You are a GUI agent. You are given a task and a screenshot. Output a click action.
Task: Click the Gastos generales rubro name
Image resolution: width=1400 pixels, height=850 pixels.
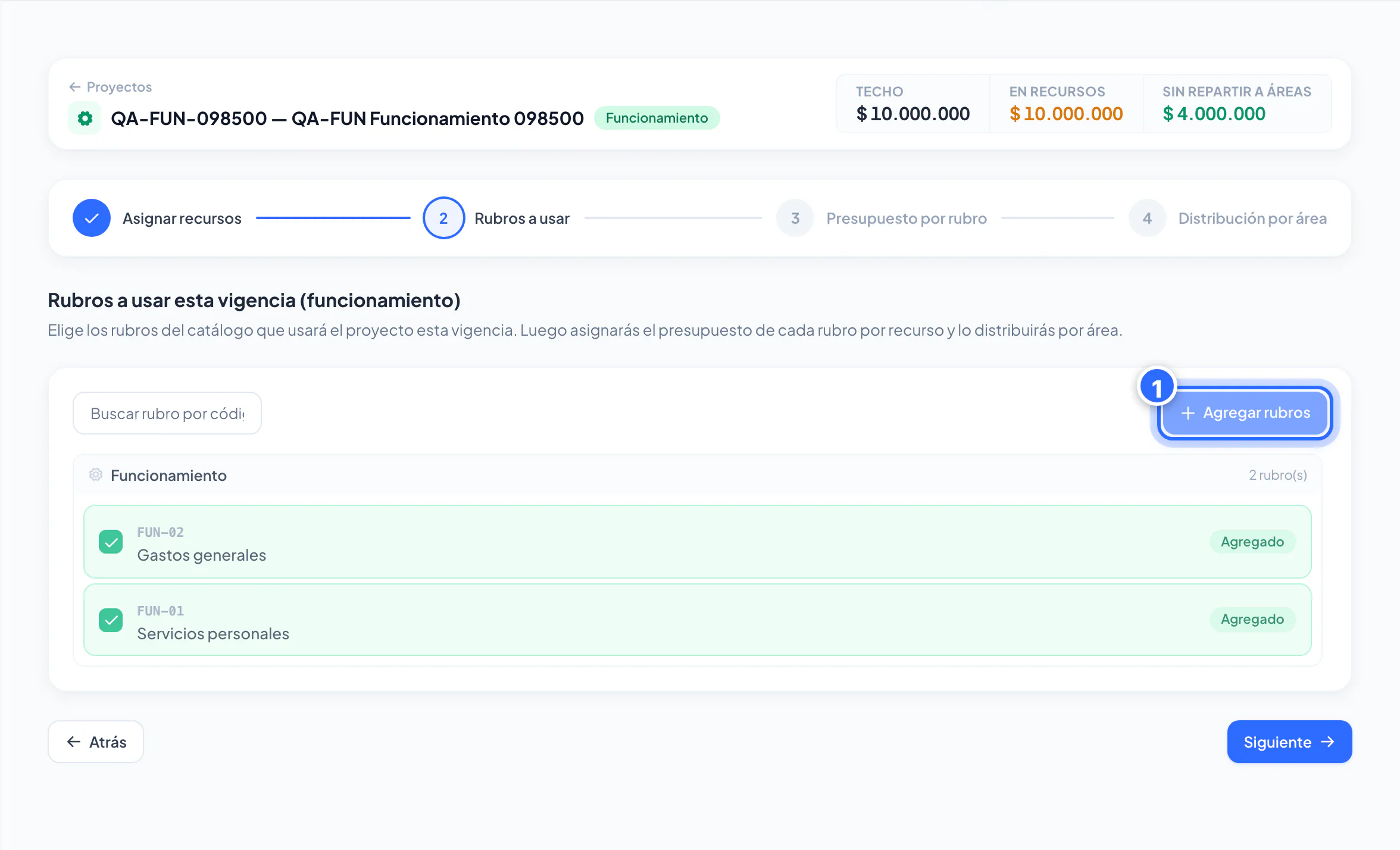pos(201,555)
